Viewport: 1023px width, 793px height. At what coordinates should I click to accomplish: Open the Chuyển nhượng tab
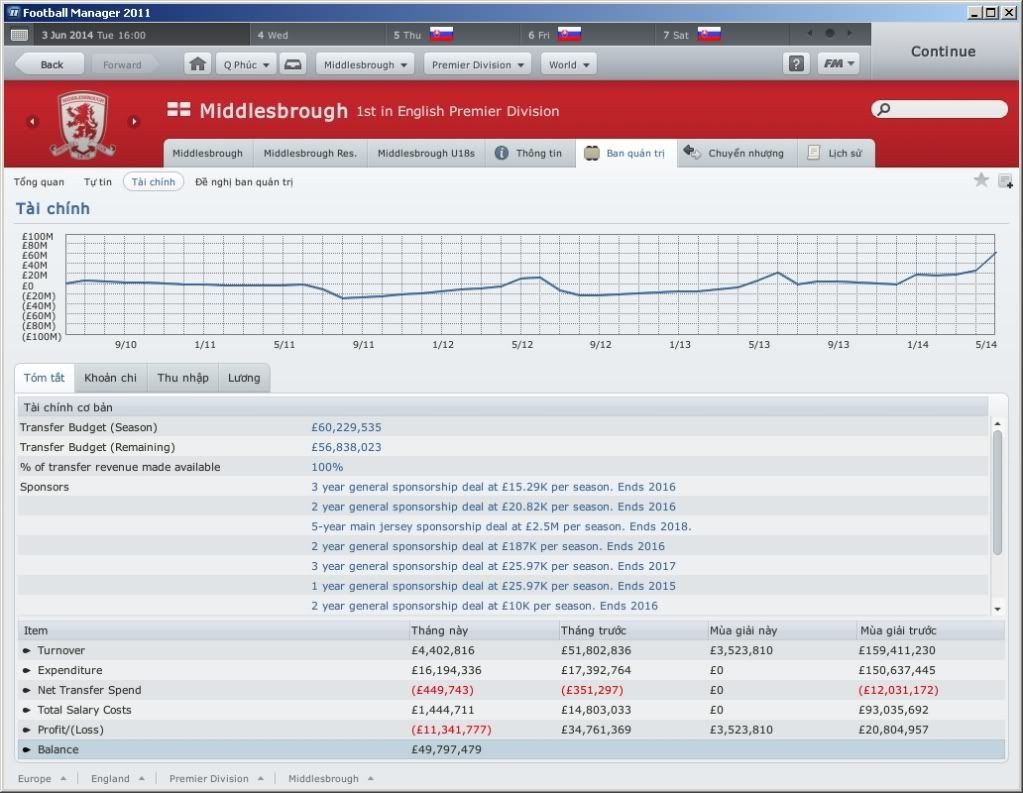(735, 153)
